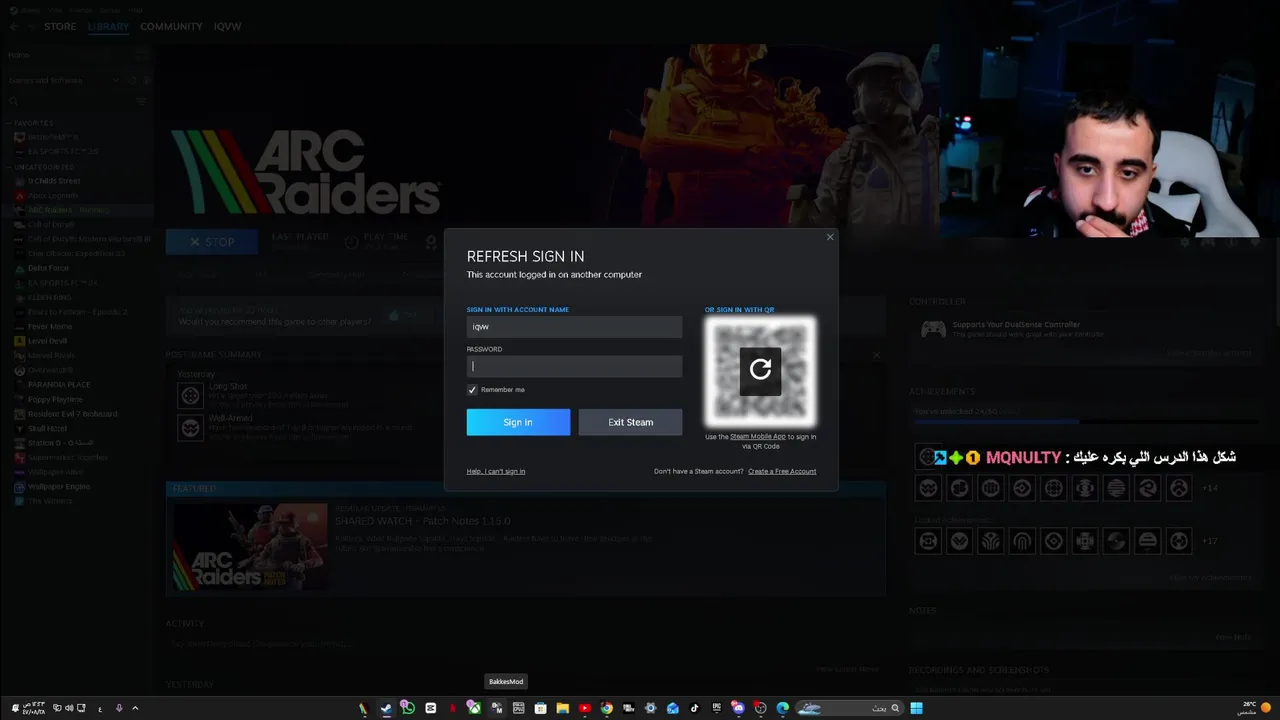Expand the Games and Software dropdown
This screenshot has width=1280, height=720.
115,80
